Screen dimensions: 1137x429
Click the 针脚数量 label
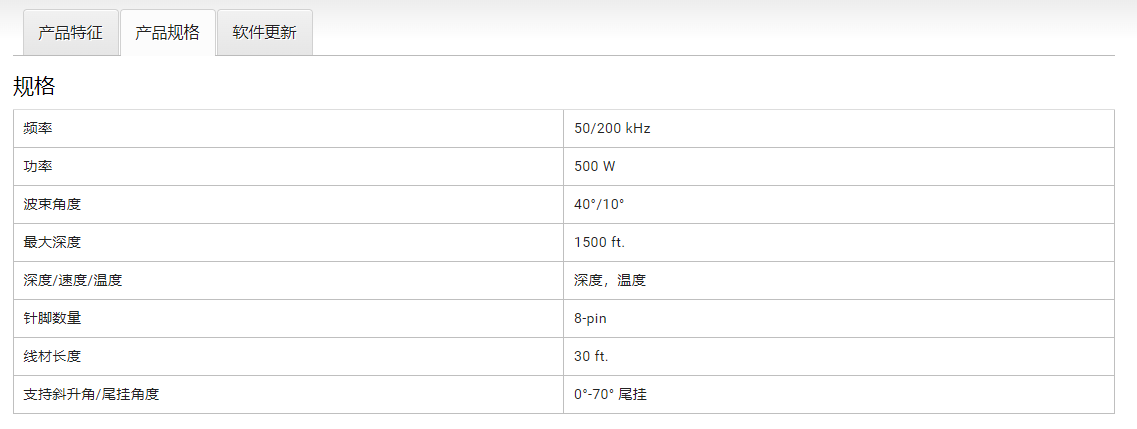pos(52,318)
